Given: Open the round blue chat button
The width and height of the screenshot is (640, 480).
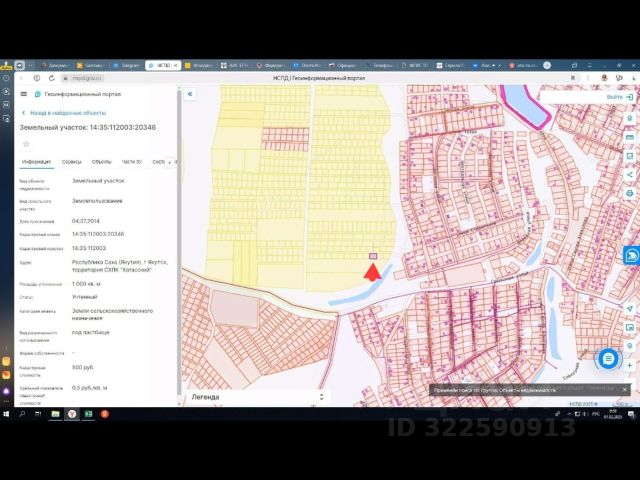Looking at the screenshot, I should (608, 359).
